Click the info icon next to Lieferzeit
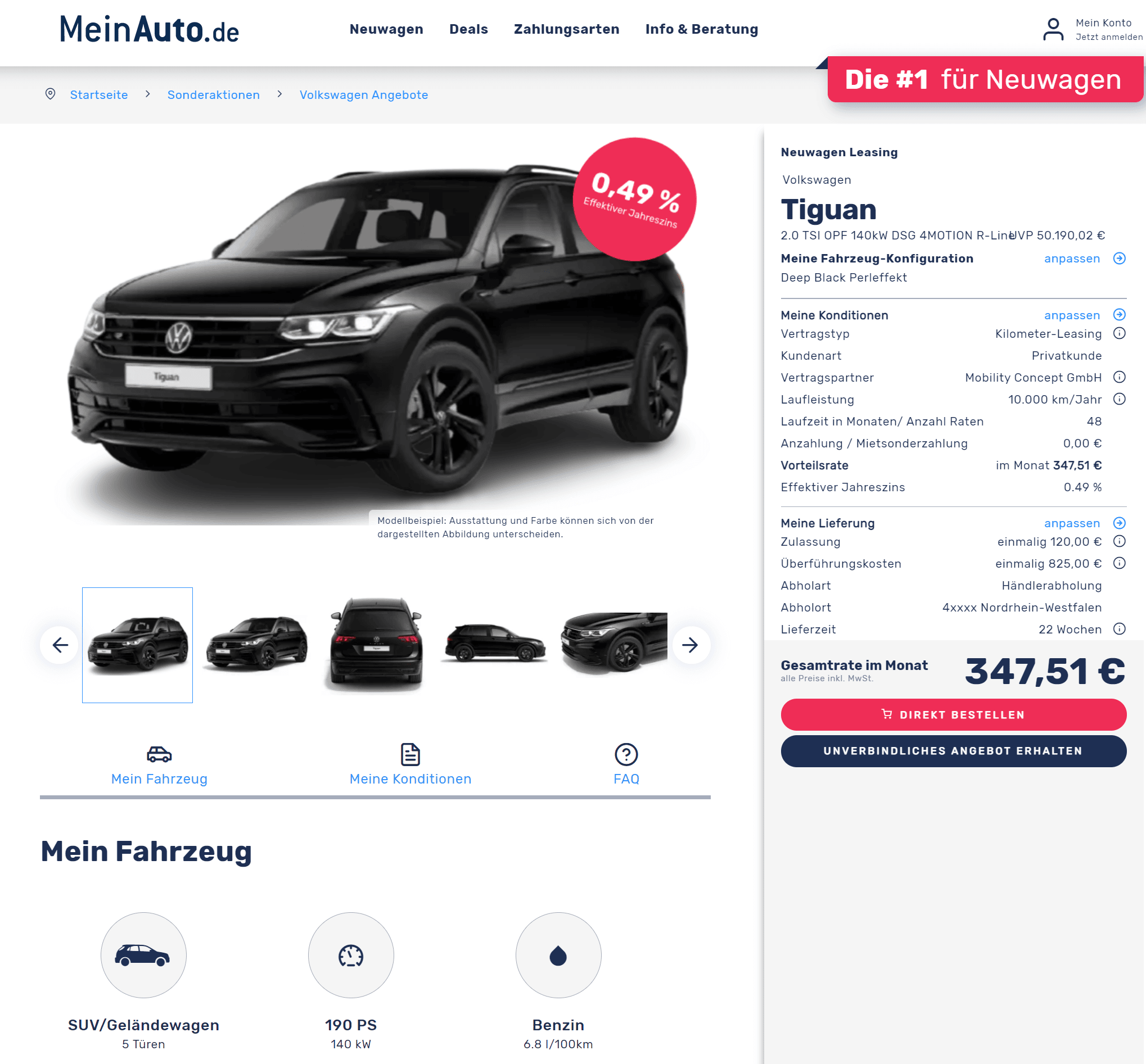 click(x=1119, y=629)
